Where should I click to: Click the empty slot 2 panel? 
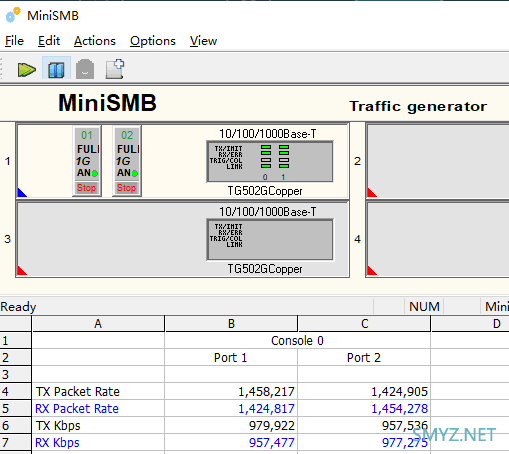pyautogui.click(x=438, y=161)
